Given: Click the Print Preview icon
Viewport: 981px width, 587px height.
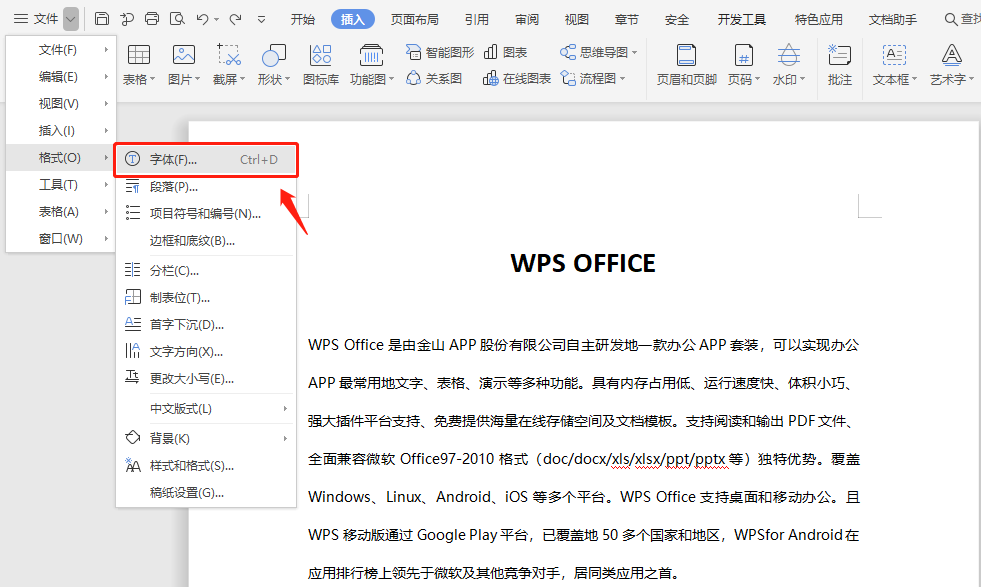Looking at the screenshot, I should [x=177, y=19].
